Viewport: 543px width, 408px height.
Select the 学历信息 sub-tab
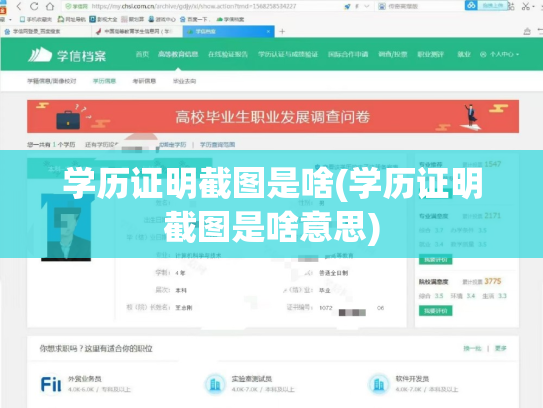point(104,81)
